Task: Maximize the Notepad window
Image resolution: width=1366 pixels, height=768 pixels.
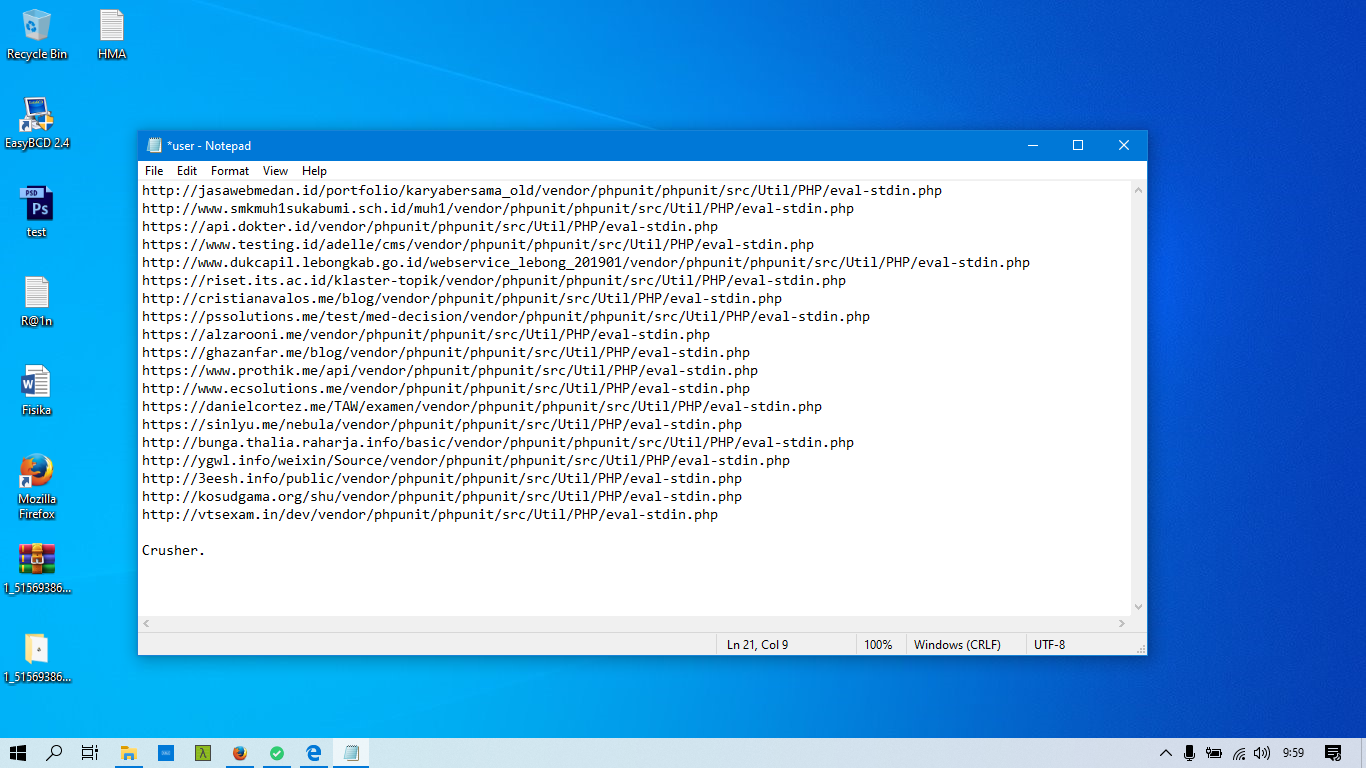Action: coord(1078,146)
